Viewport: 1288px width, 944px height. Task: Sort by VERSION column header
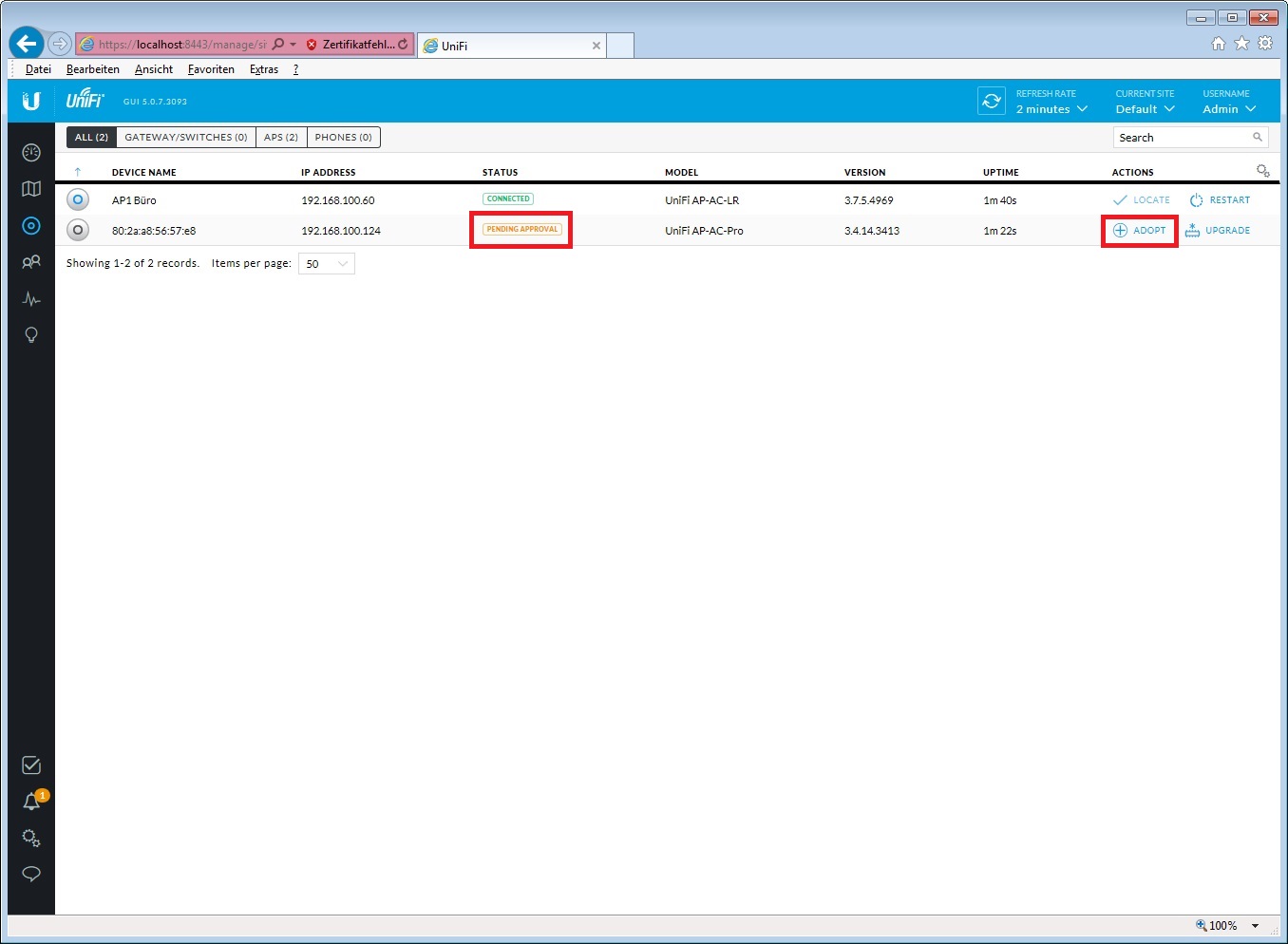tap(865, 173)
